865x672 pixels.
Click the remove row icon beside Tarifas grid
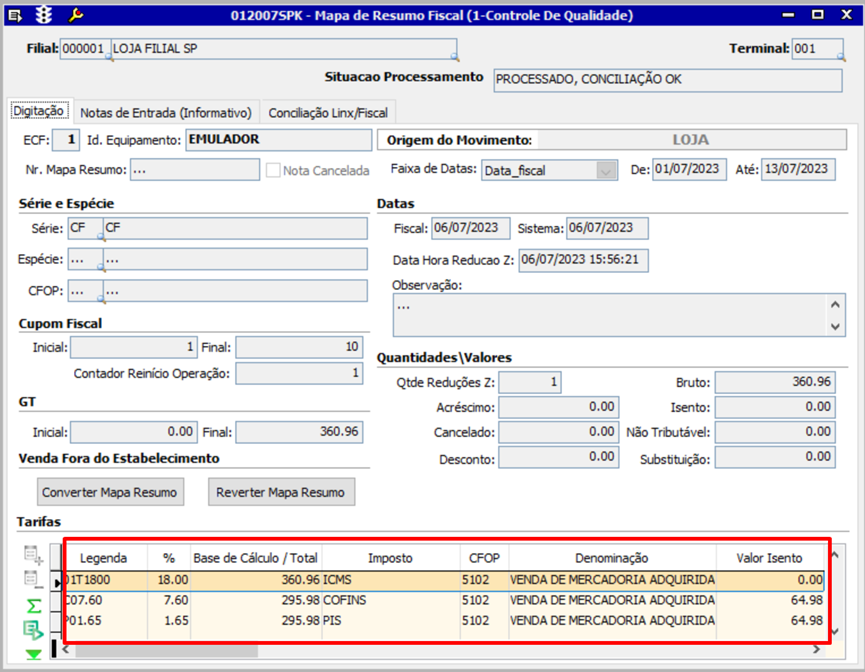click(x=34, y=579)
